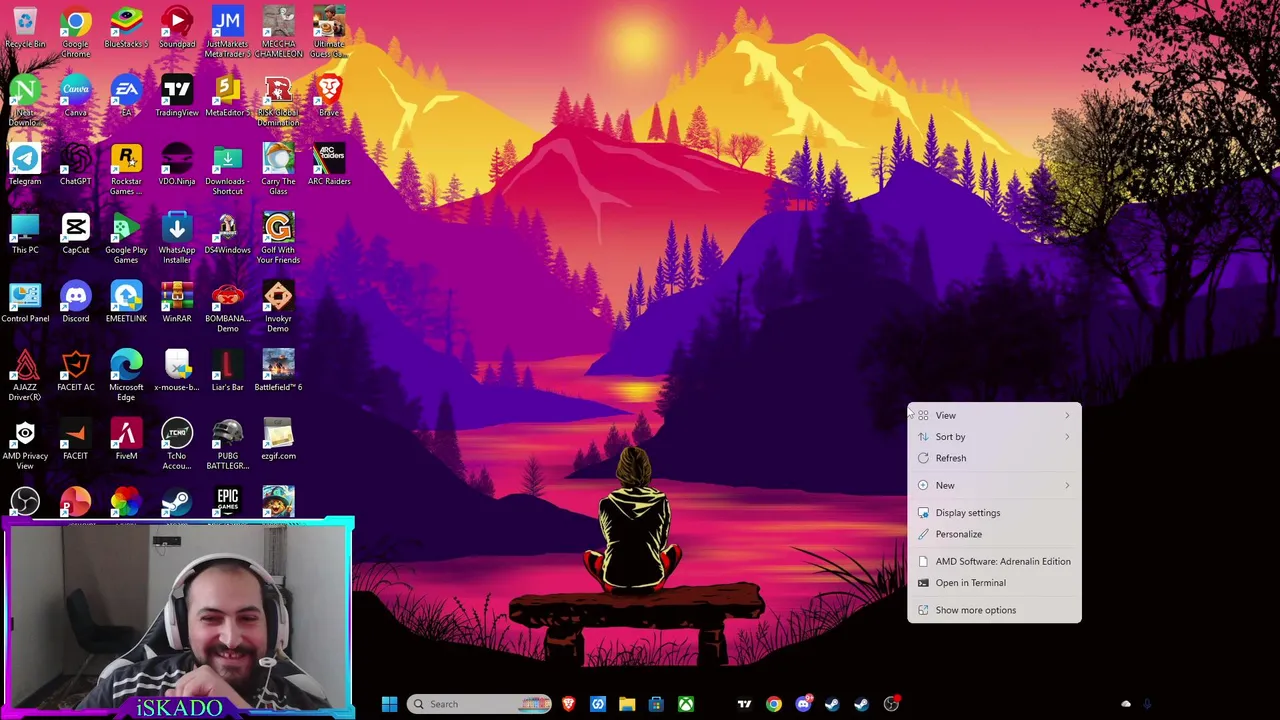
Task: Select the Liar's Bar game icon
Action: click(227, 372)
